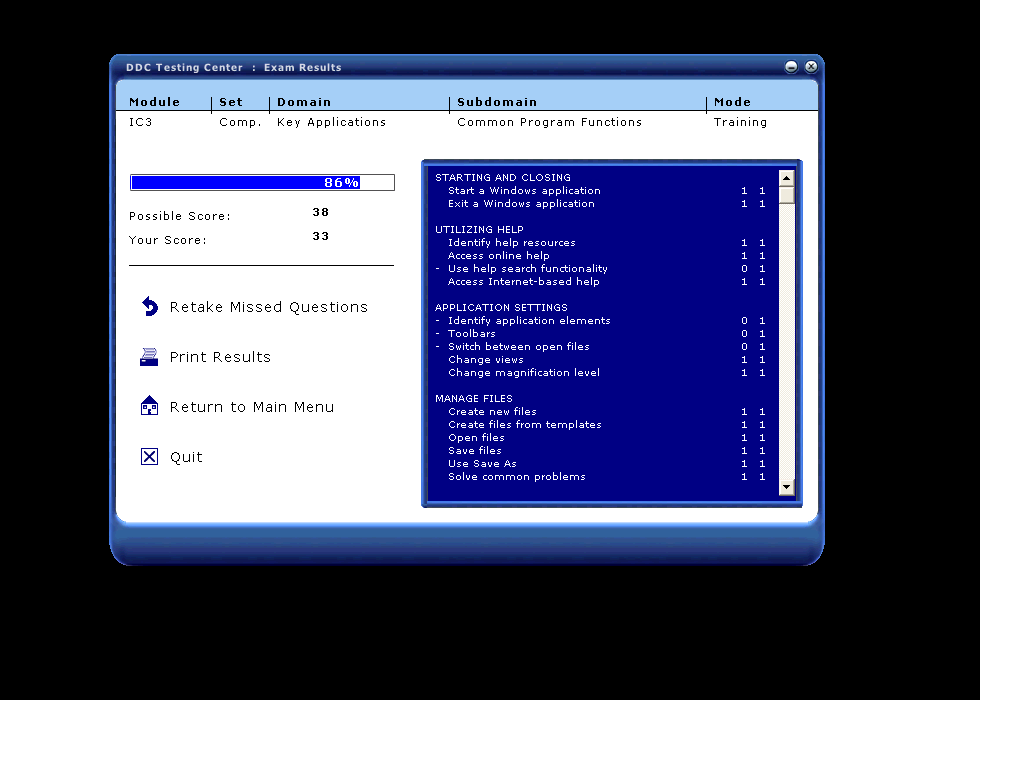Click the Your Score label

[168, 240]
